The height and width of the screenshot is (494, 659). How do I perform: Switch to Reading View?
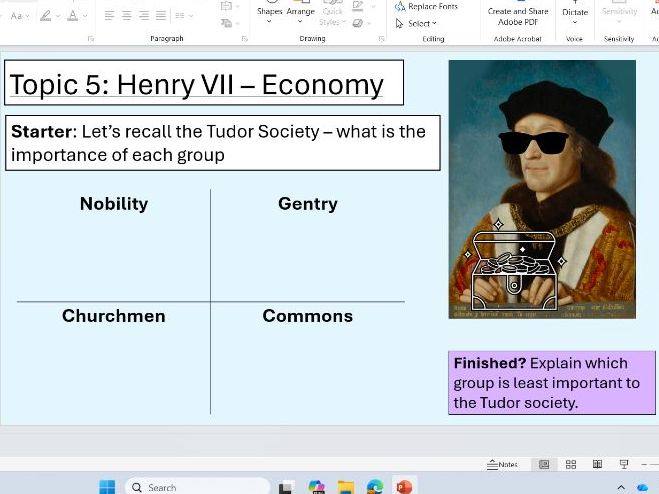point(597,465)
